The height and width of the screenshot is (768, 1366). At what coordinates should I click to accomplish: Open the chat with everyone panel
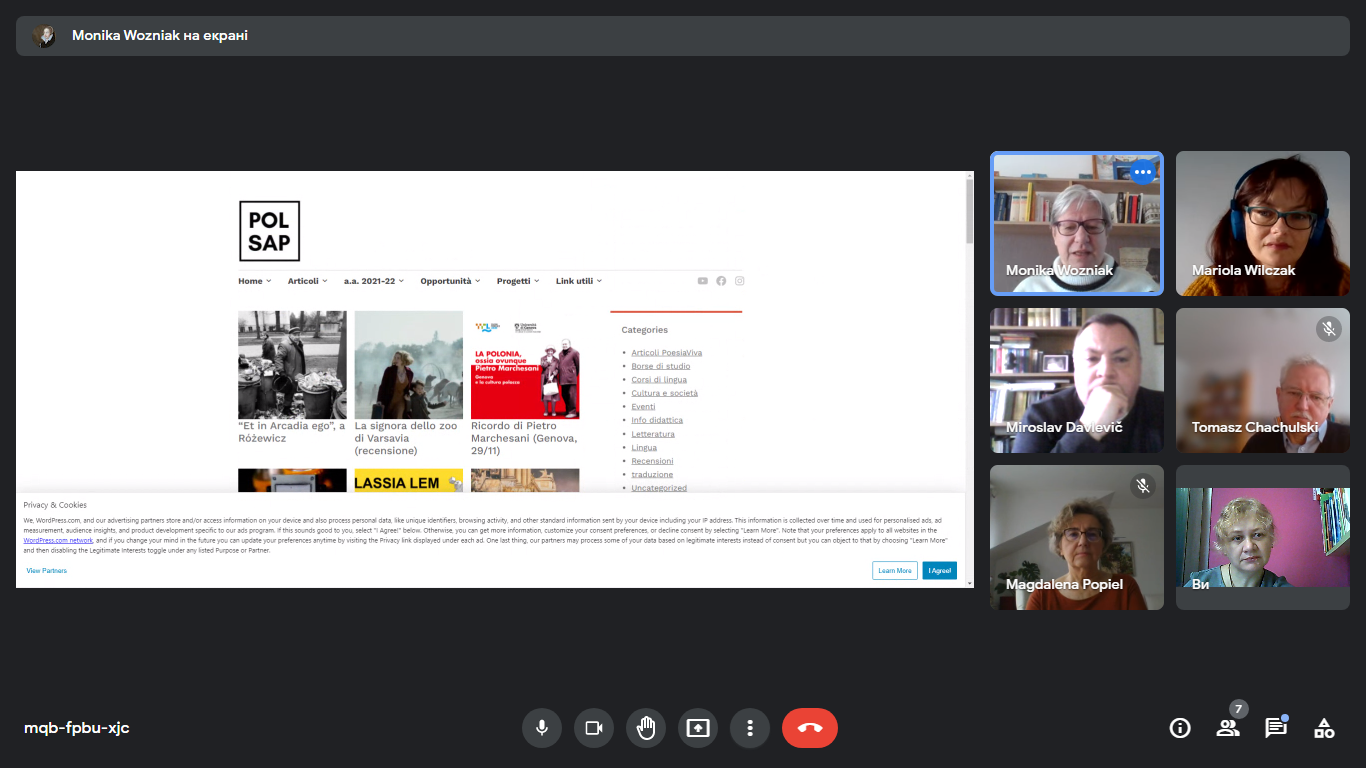1276,728
